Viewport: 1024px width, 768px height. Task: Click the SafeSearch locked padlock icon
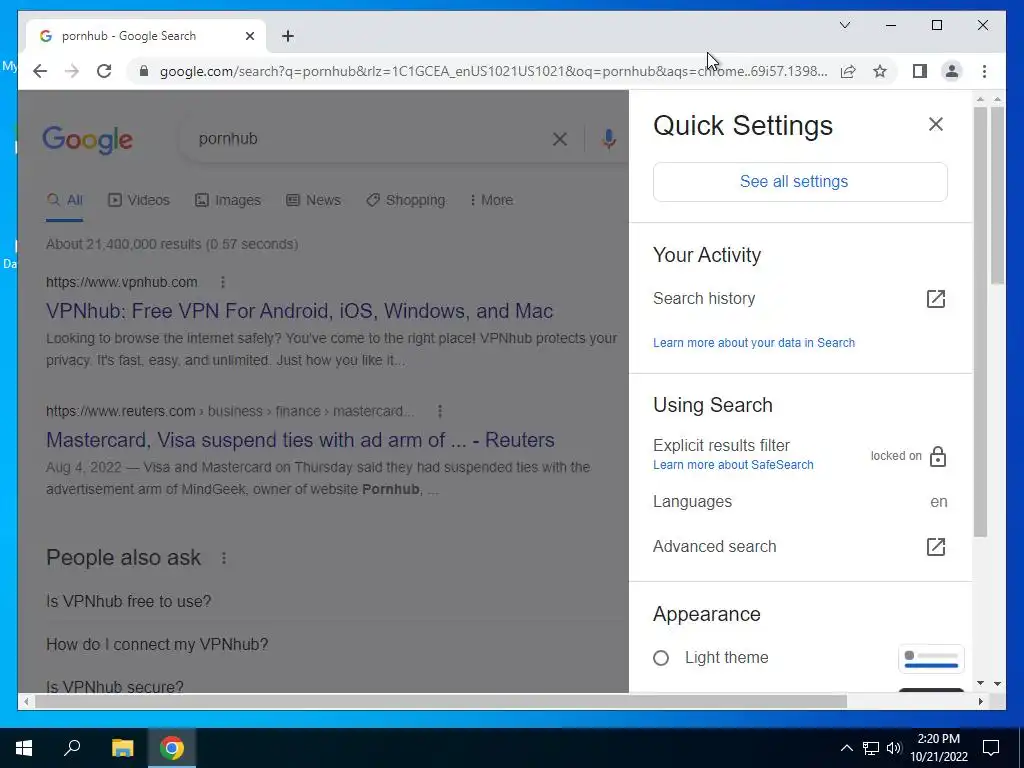[x=938, y=456]
